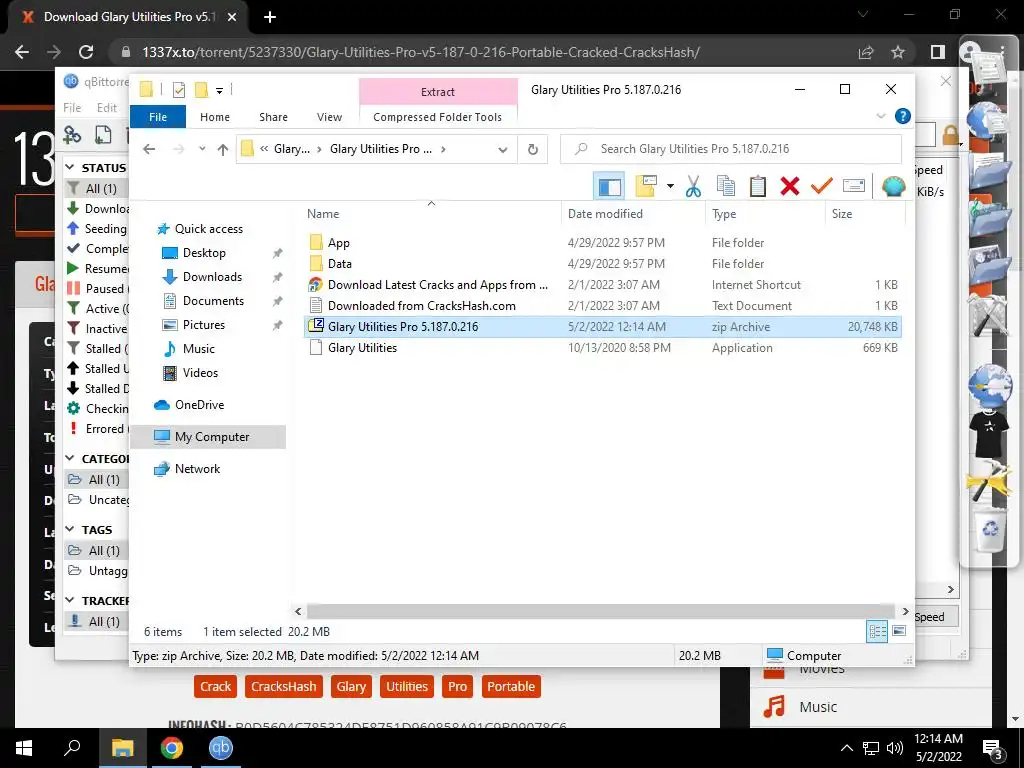Select OneDrive in navigation pane
Image resolution: width=1024 pixels, height=768 pixels.
click(x=199, y=405)
